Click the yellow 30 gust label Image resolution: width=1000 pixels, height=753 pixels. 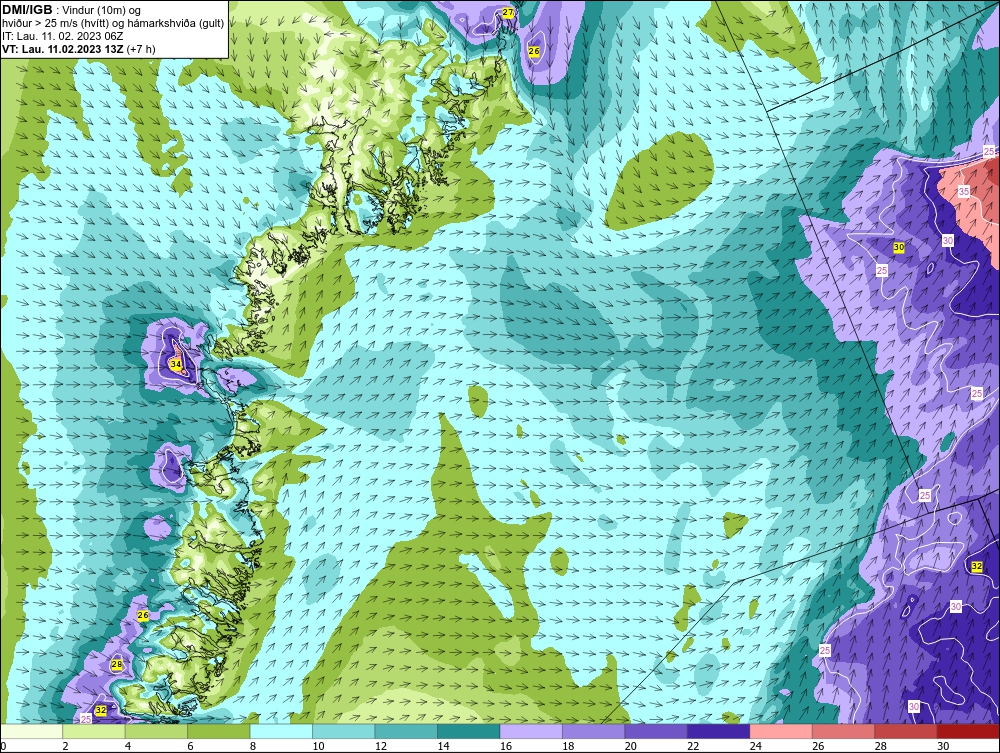click(899, 247)
